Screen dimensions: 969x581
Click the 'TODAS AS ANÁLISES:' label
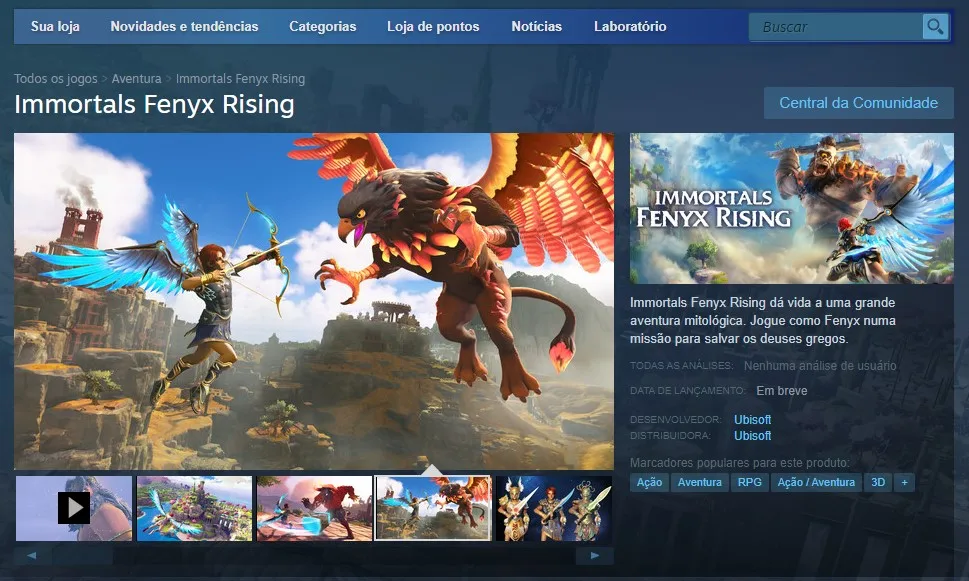tap(682, 365)
